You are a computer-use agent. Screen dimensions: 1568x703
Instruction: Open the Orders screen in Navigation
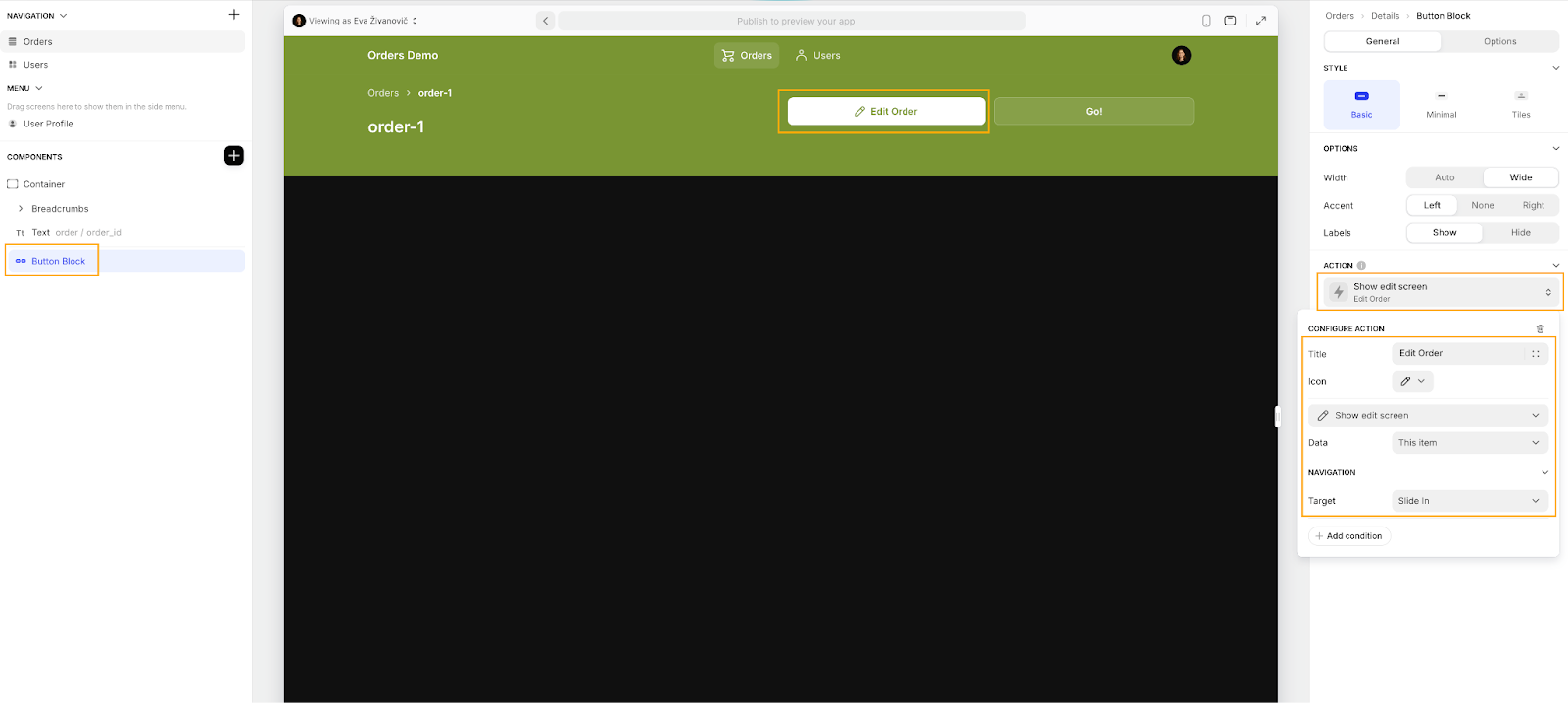[x=123, y=41]
